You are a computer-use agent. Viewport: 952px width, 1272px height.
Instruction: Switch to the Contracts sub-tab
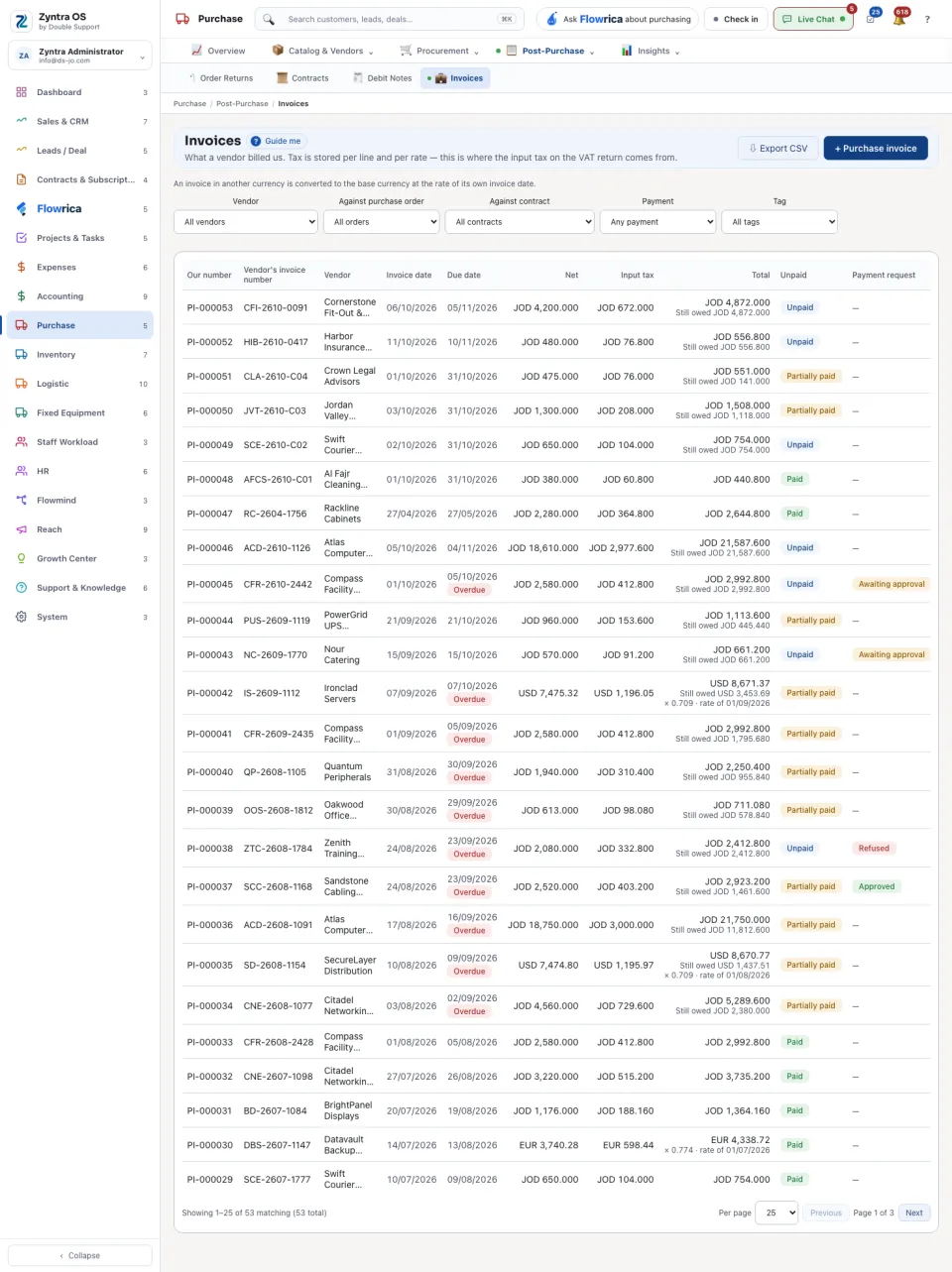pos(302,78)
